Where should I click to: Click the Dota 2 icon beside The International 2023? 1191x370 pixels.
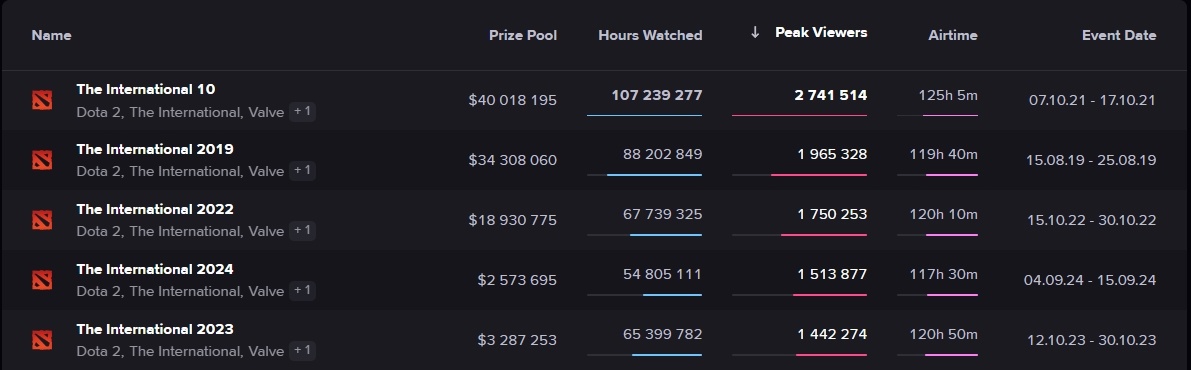tap(42, 340)
